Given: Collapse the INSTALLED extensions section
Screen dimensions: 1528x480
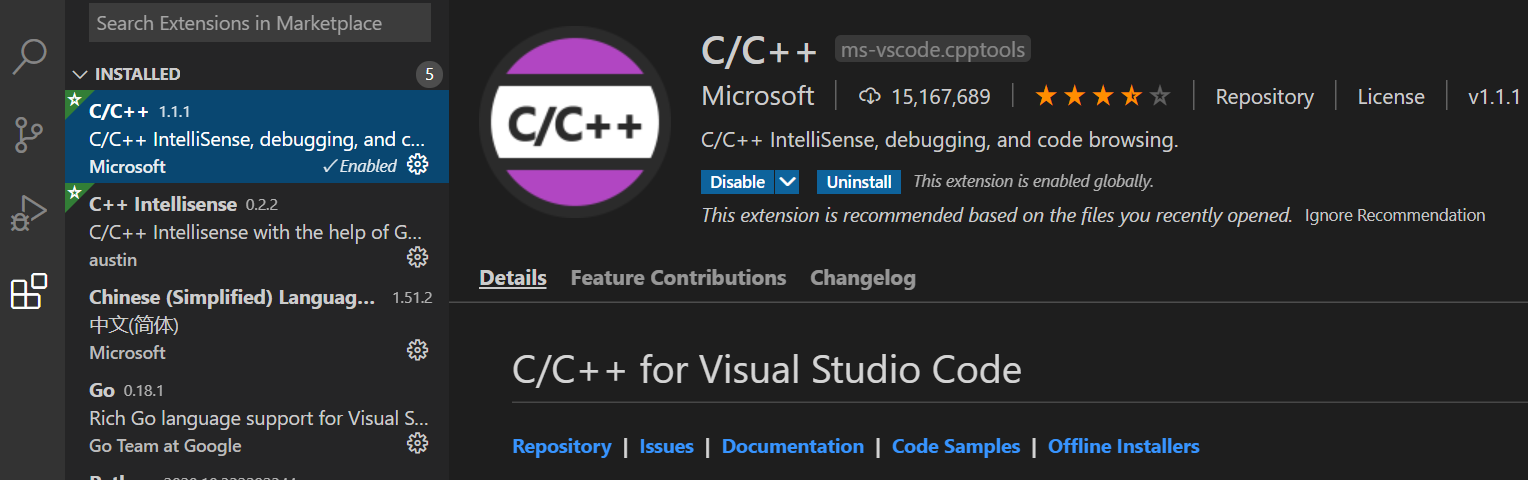Looking at the screenshot, I should tap(80, 74).
